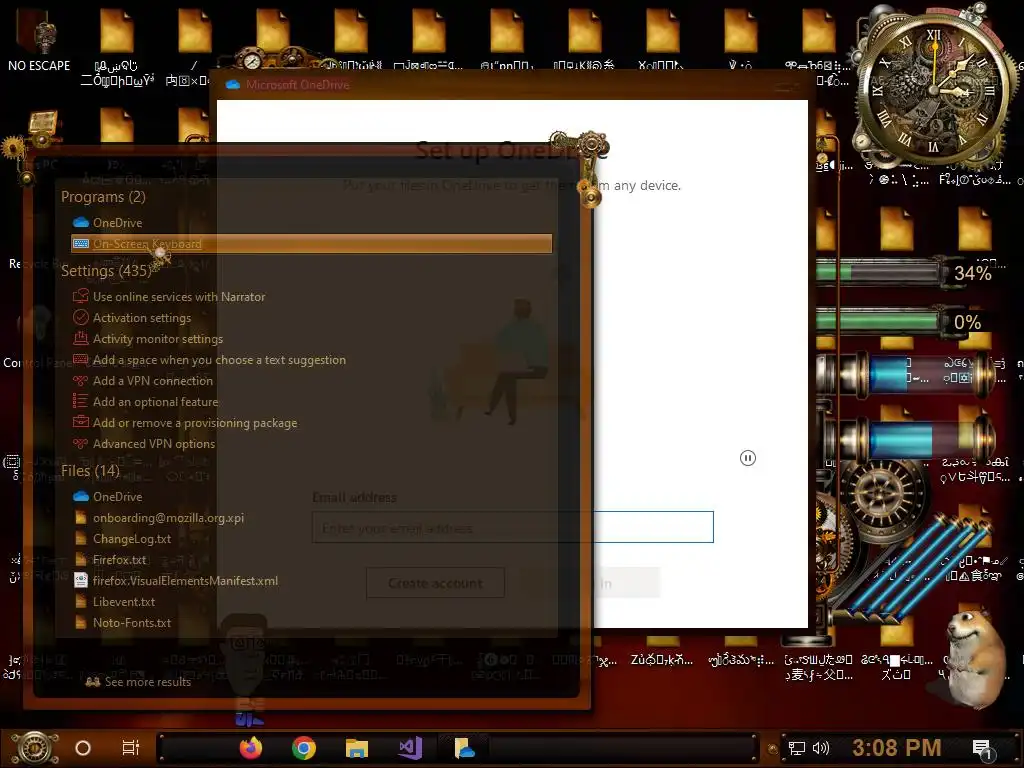Viewport: 1024px width, 768px height.
Task: Click the 34% usage meter bar
Action: [x=878, y=272]
